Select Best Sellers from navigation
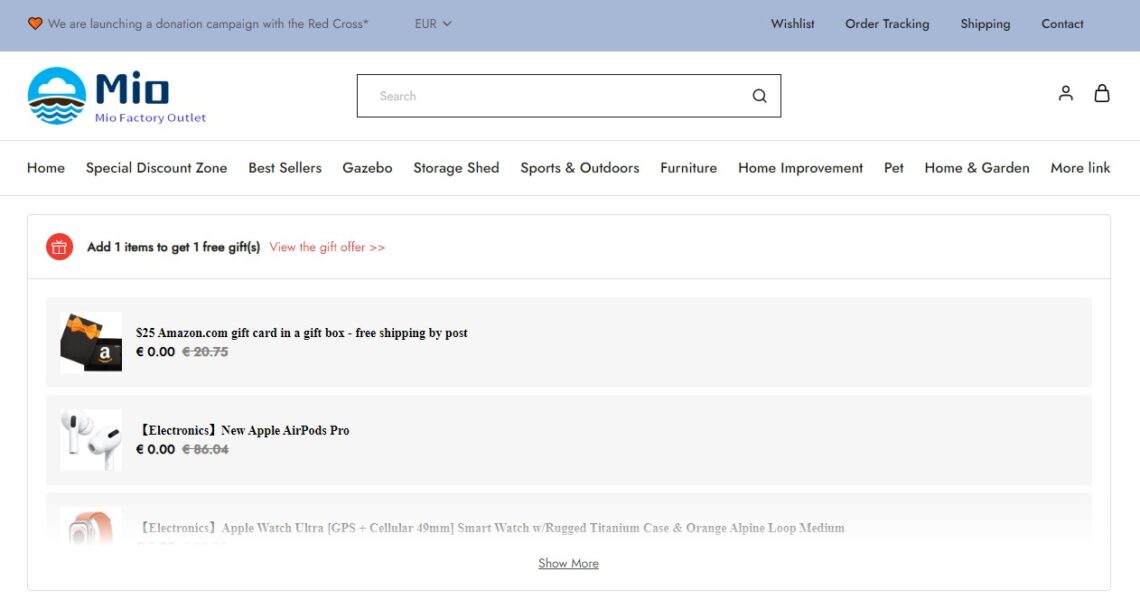 click(285, 168)
